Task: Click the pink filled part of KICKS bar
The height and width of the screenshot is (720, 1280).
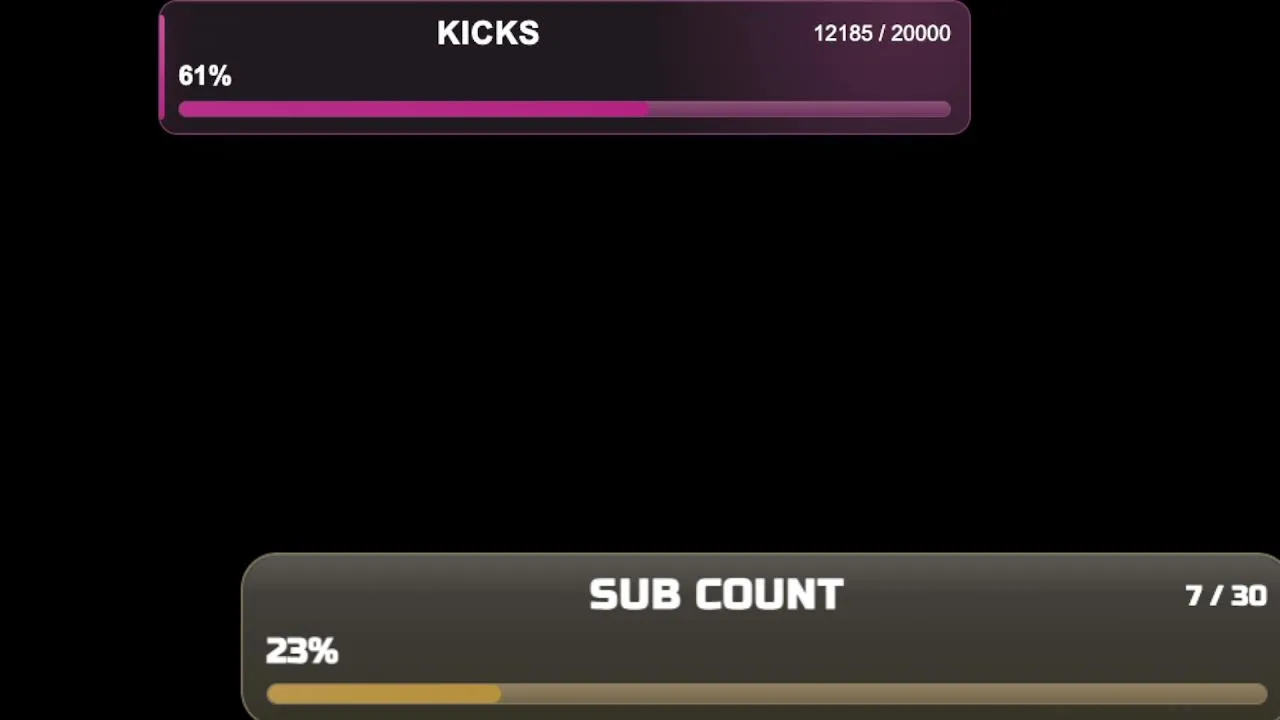Action: click(x=414, y=109)
